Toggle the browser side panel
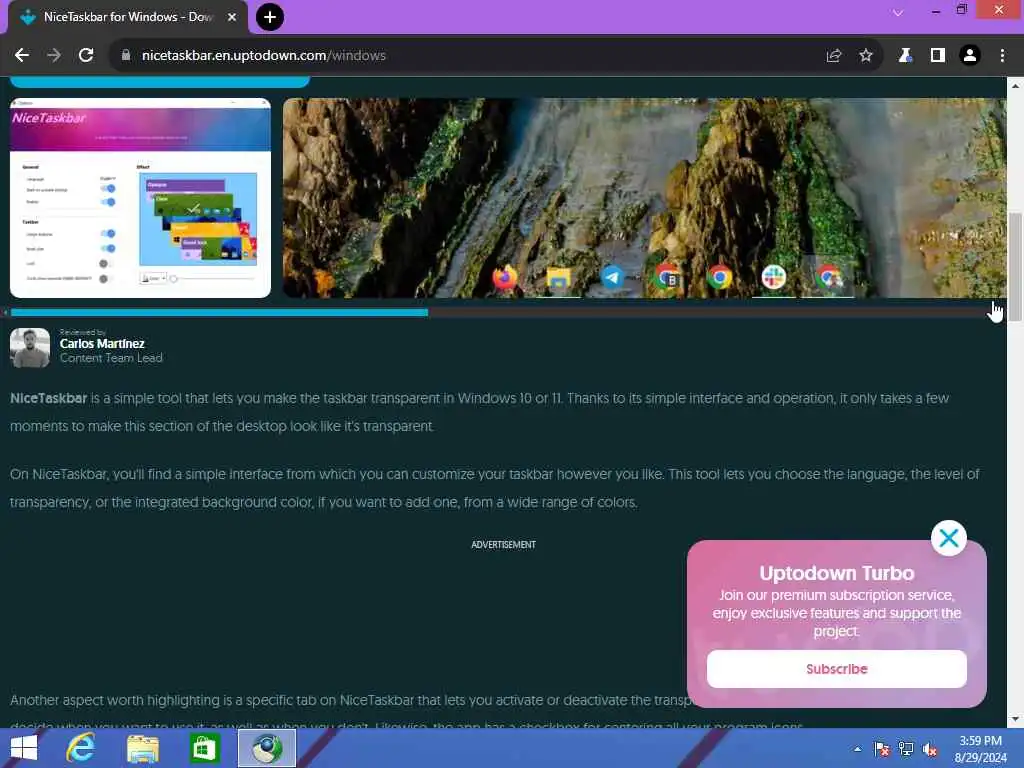Image resolution: width=1024 pixels, height=768 pixels. (938, 56)
